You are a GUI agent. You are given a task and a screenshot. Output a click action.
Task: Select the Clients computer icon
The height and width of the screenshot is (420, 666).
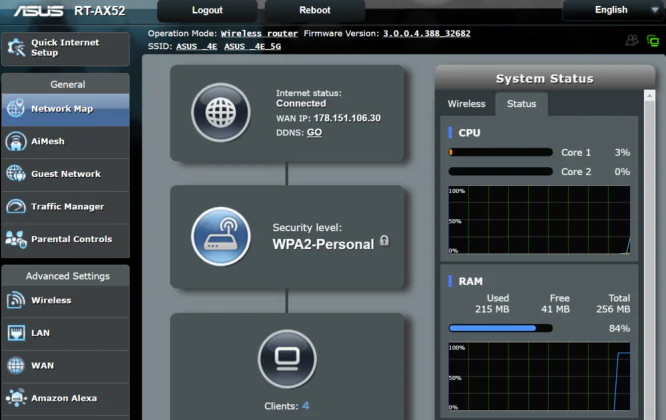pos(287,359)
